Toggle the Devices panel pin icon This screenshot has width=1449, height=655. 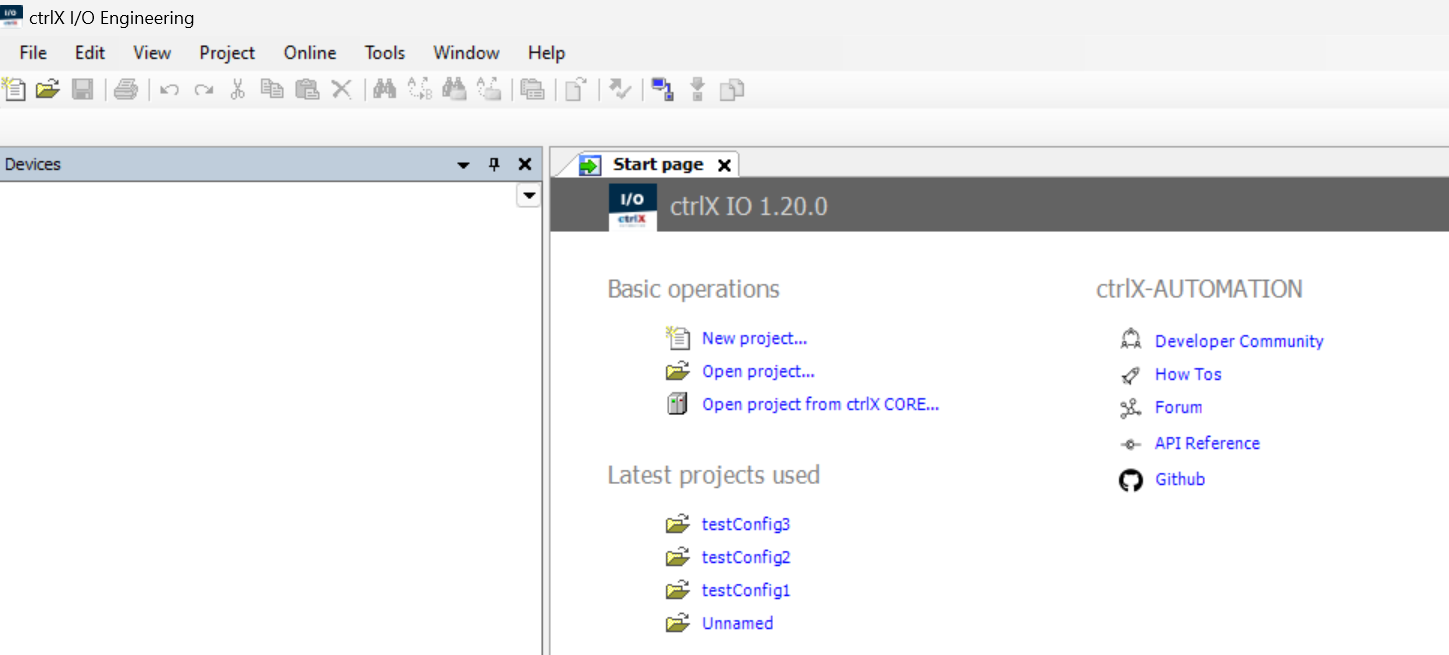coord(493,164)
